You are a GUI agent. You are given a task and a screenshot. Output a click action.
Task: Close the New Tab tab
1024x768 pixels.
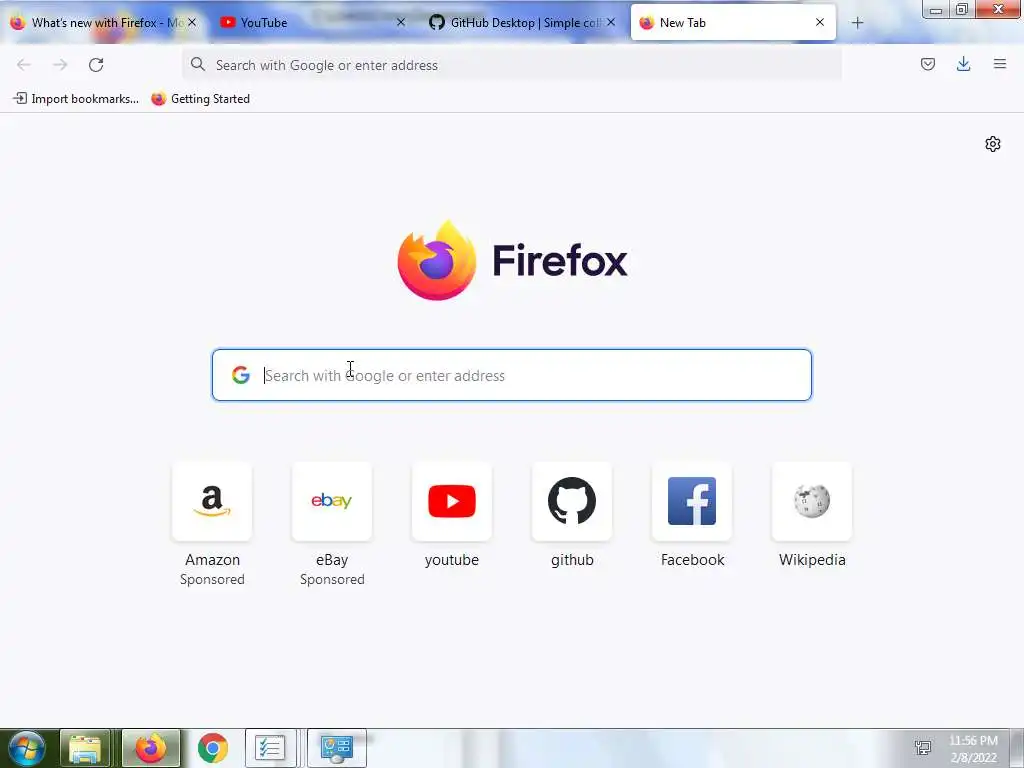click(x=820, y=22)
